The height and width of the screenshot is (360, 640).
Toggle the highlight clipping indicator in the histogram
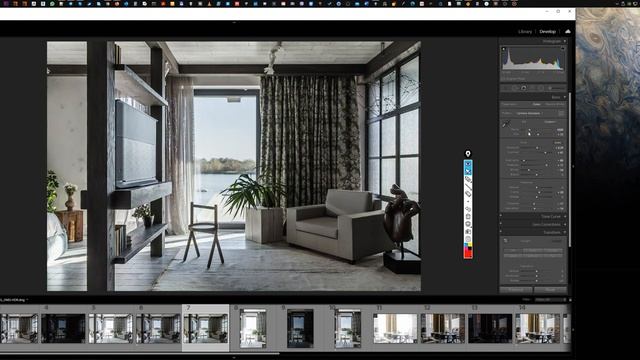[563, 49]
